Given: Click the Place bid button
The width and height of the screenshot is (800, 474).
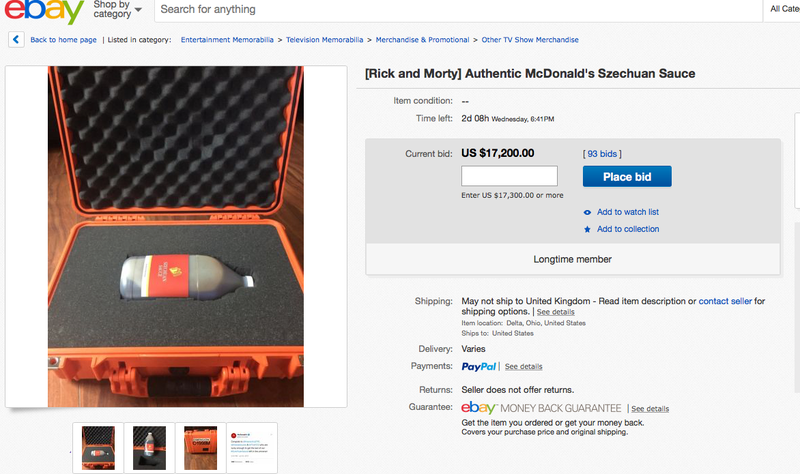Looking at the screenshot, I should (x=627, y=177).
